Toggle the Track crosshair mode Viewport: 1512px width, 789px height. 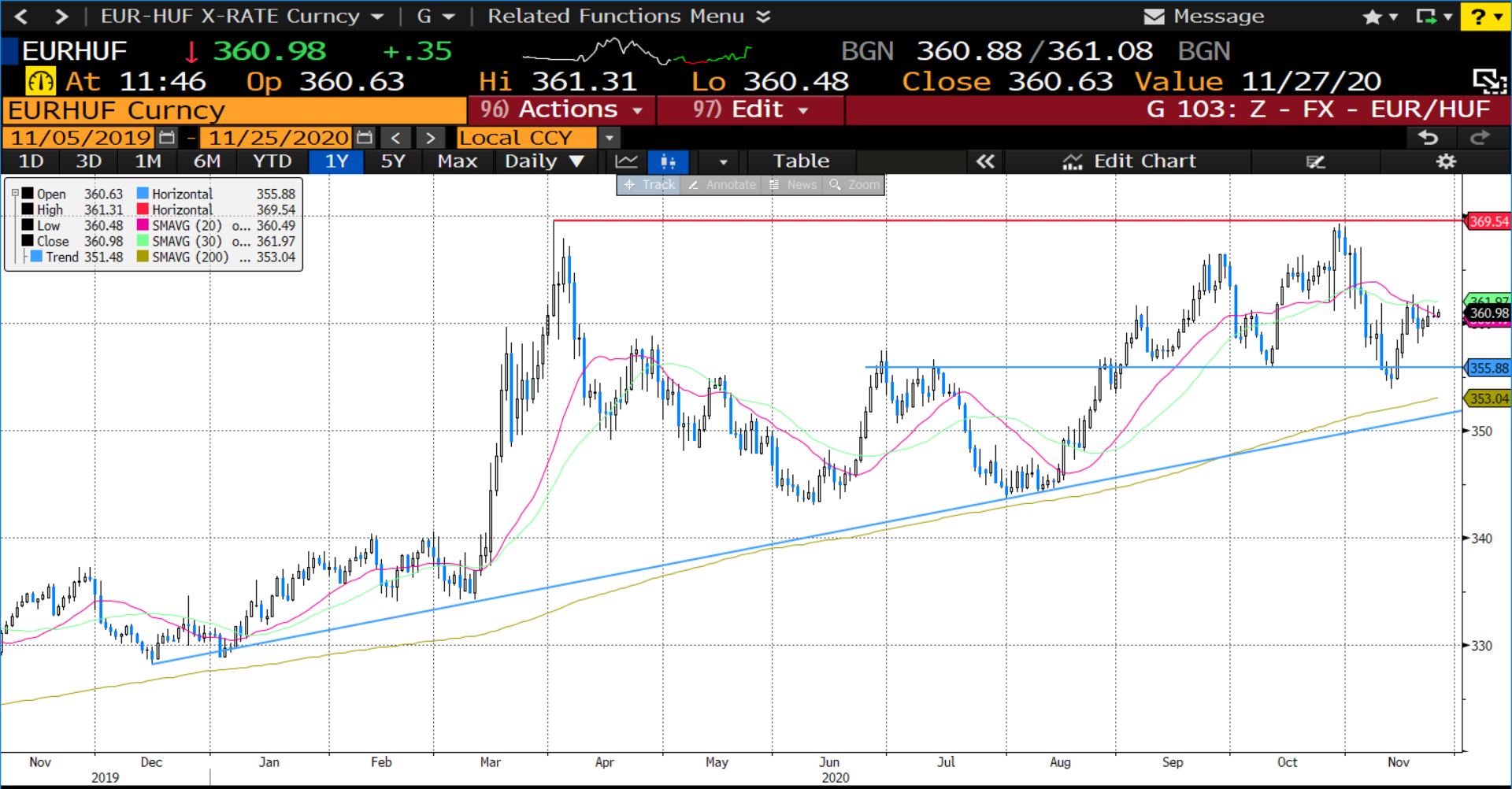point(650,184)
